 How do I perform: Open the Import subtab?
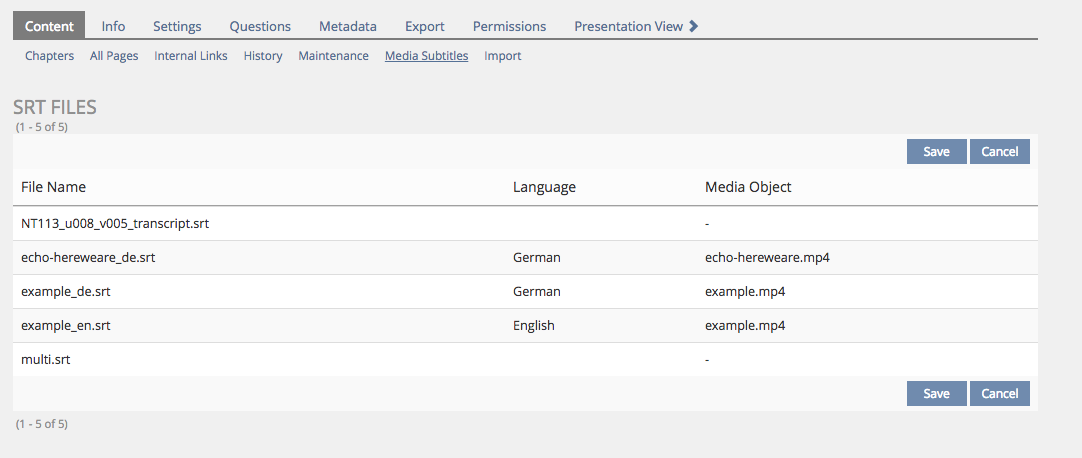[503, 56]
